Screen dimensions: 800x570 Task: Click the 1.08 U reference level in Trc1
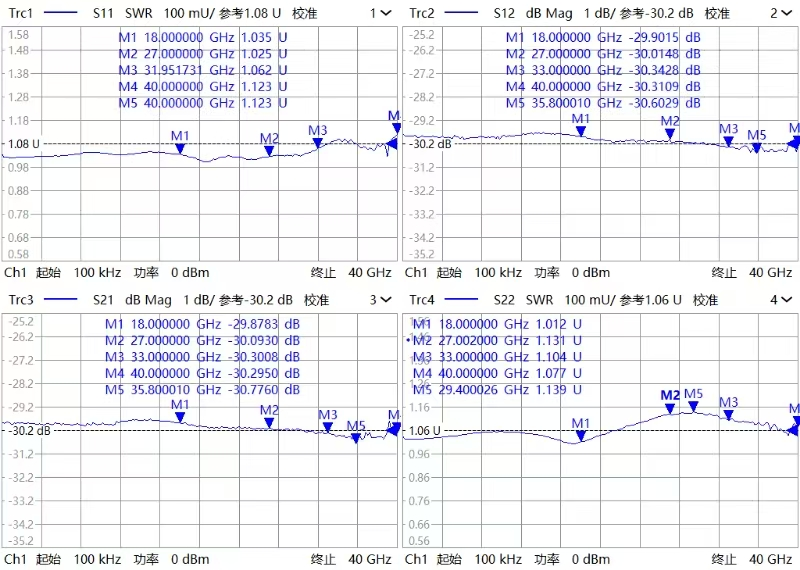point(263,13)
